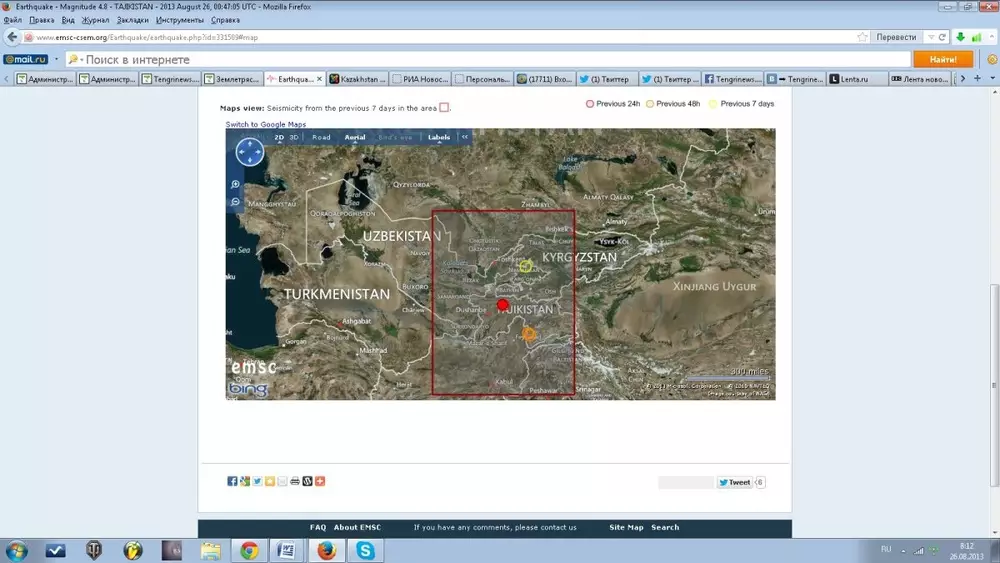Click the red earthquake marker in Tajikistan
Screen dimensions: 1000x563
pyautogui.click(x=503, y=304)
